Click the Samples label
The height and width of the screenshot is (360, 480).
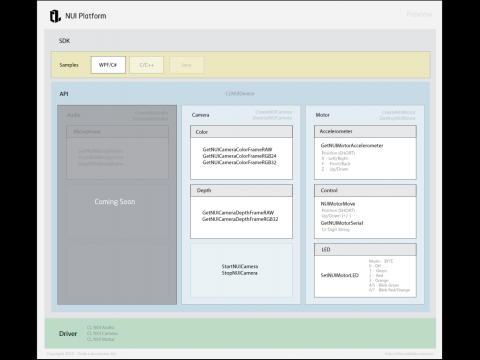(69, 65)
